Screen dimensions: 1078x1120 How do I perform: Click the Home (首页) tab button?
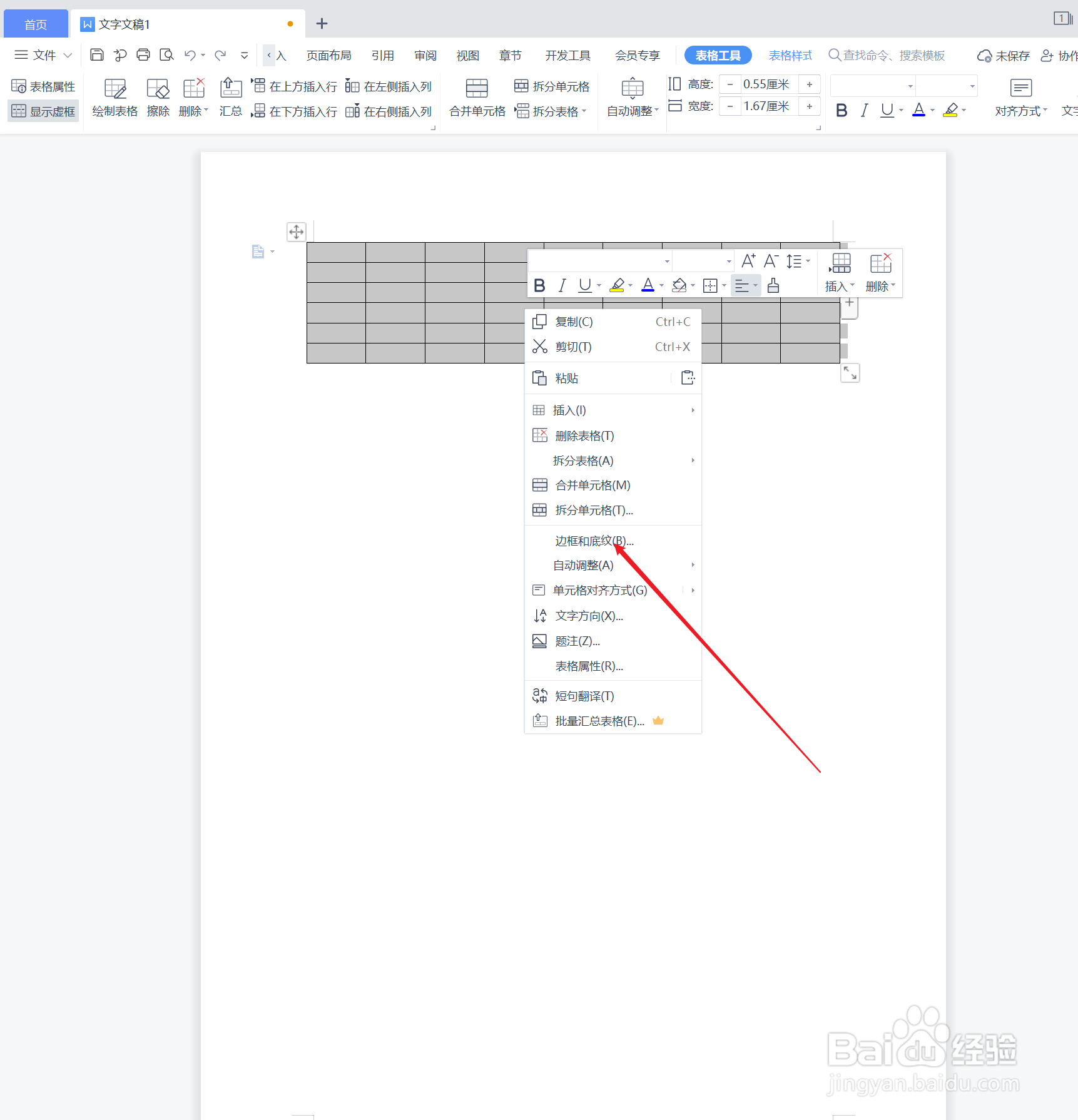tap(36, 24)
